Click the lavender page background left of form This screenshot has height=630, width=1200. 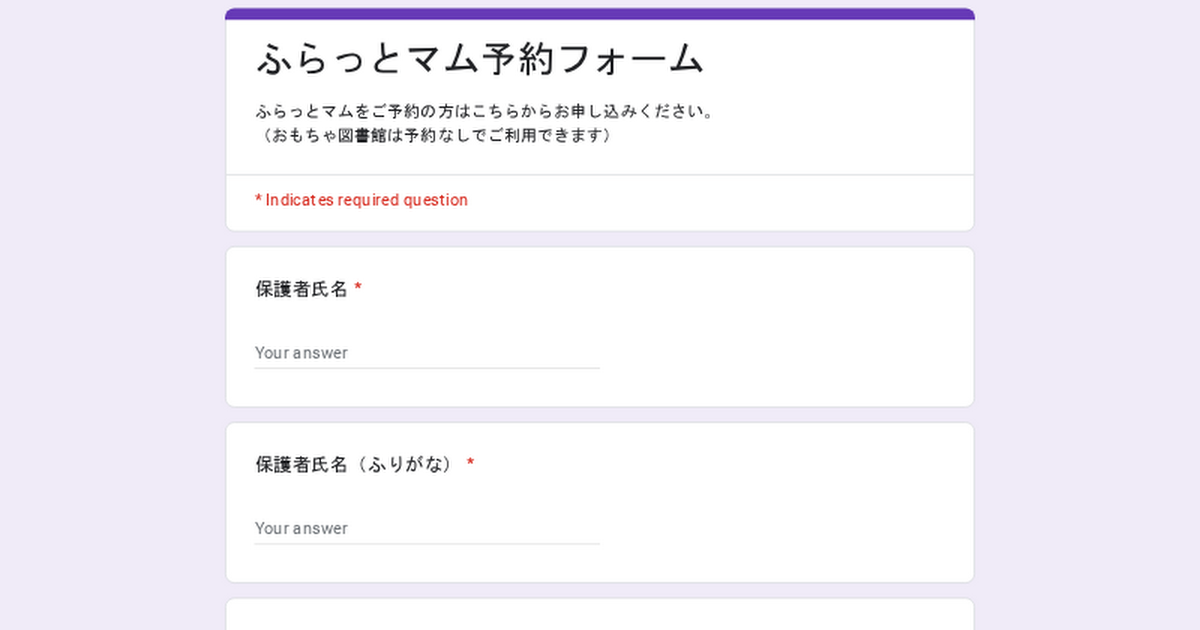(110, 320)
